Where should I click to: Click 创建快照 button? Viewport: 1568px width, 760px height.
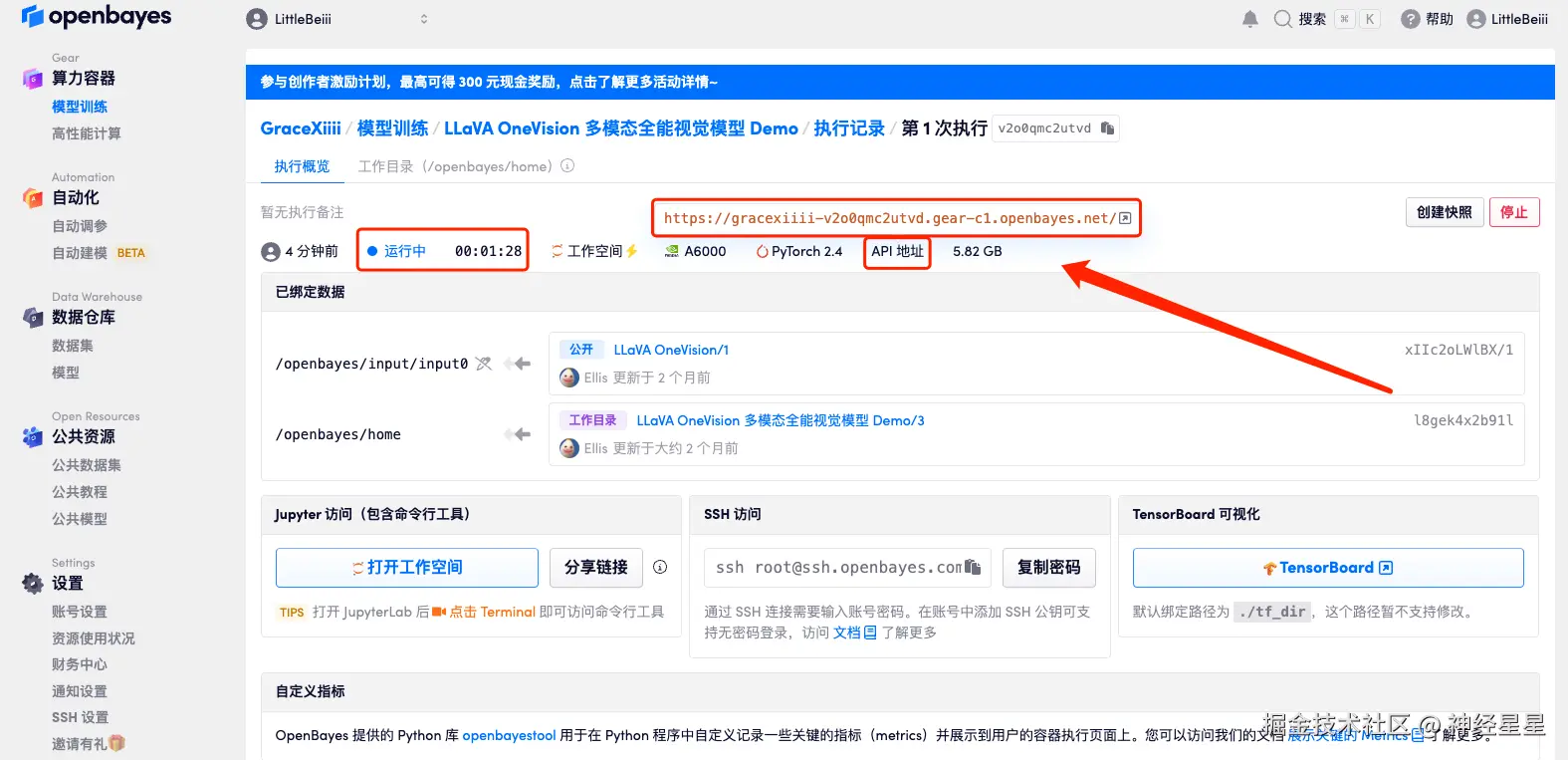[1445, 212]
